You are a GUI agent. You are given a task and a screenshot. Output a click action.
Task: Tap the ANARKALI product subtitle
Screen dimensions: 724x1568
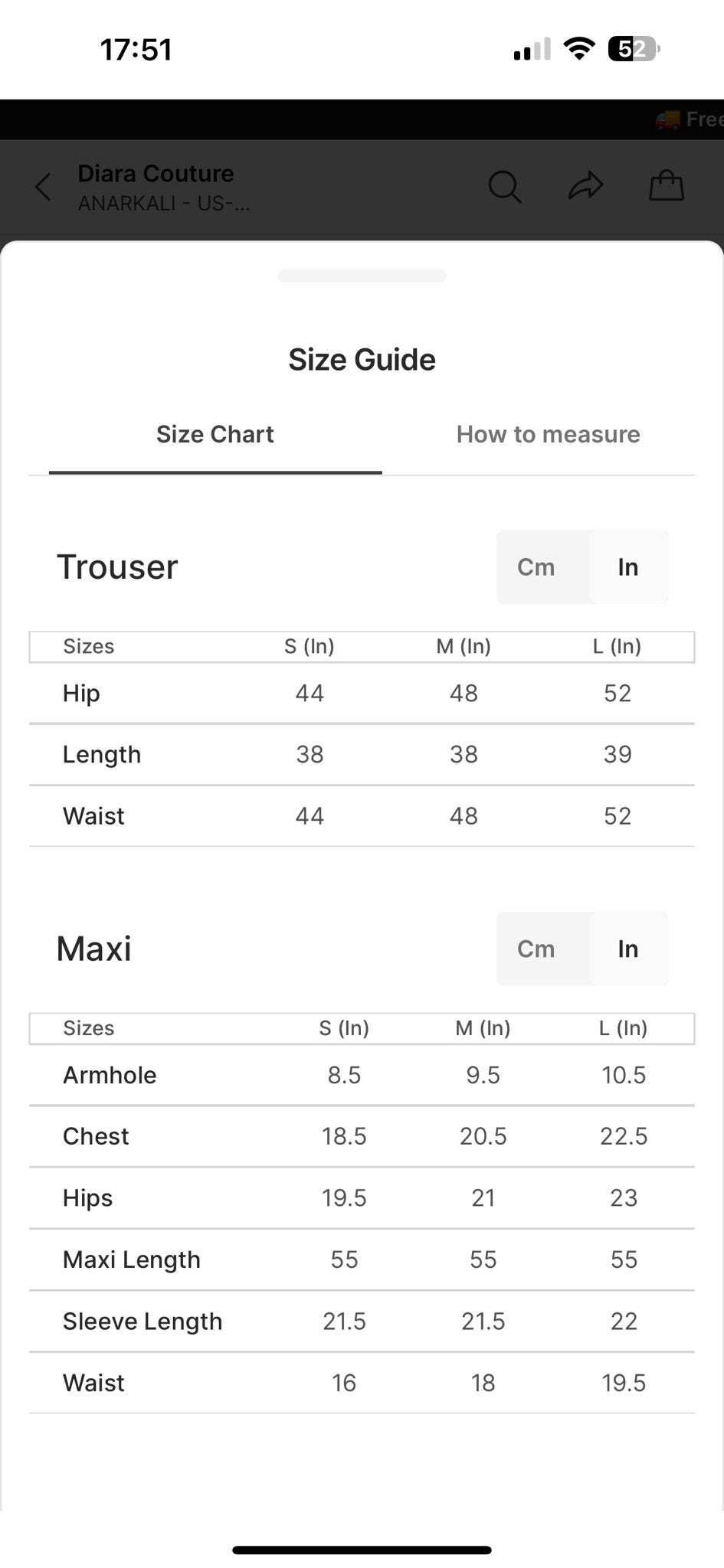pos(164,204)
